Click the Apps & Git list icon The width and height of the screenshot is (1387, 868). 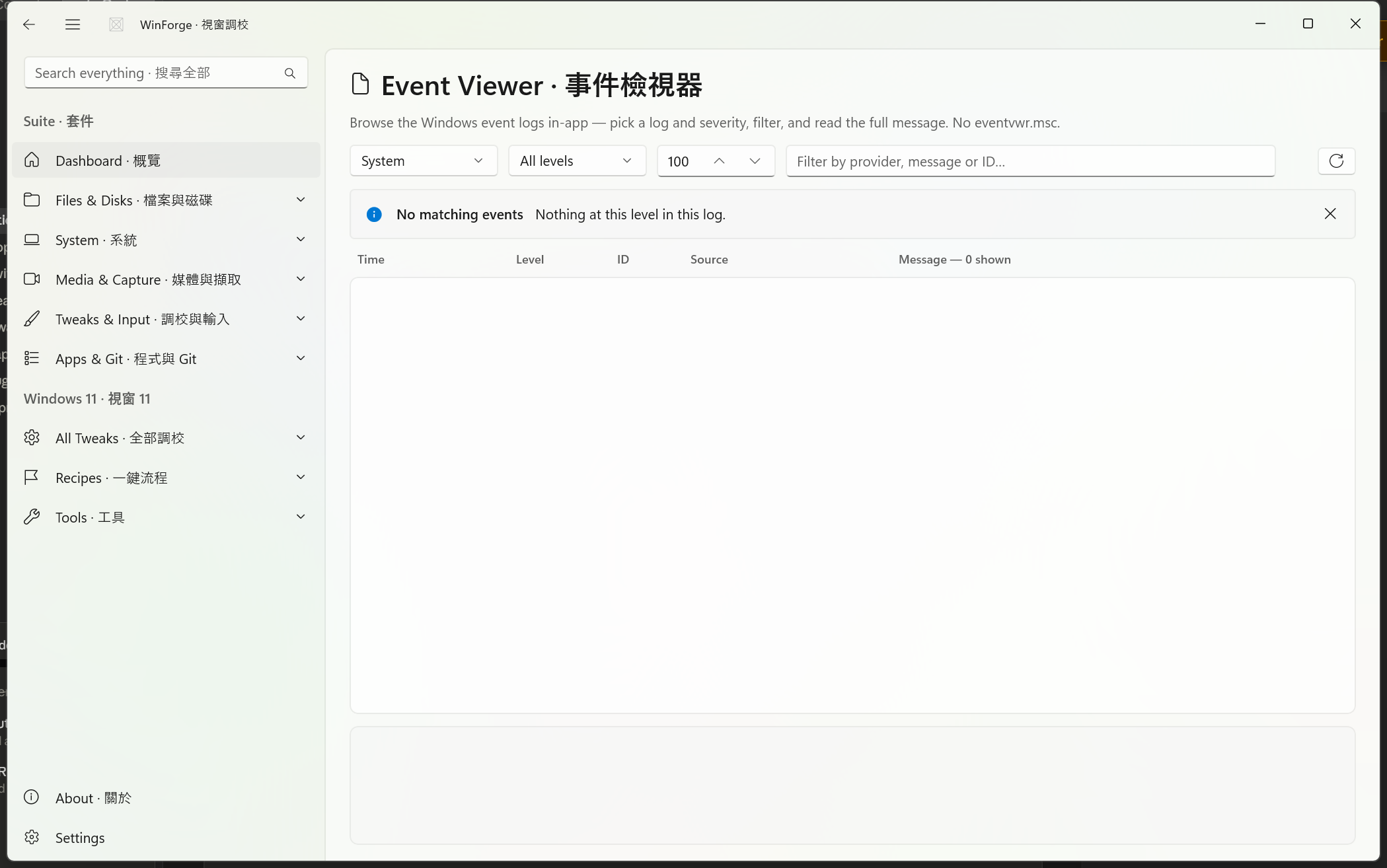[32, 359]
